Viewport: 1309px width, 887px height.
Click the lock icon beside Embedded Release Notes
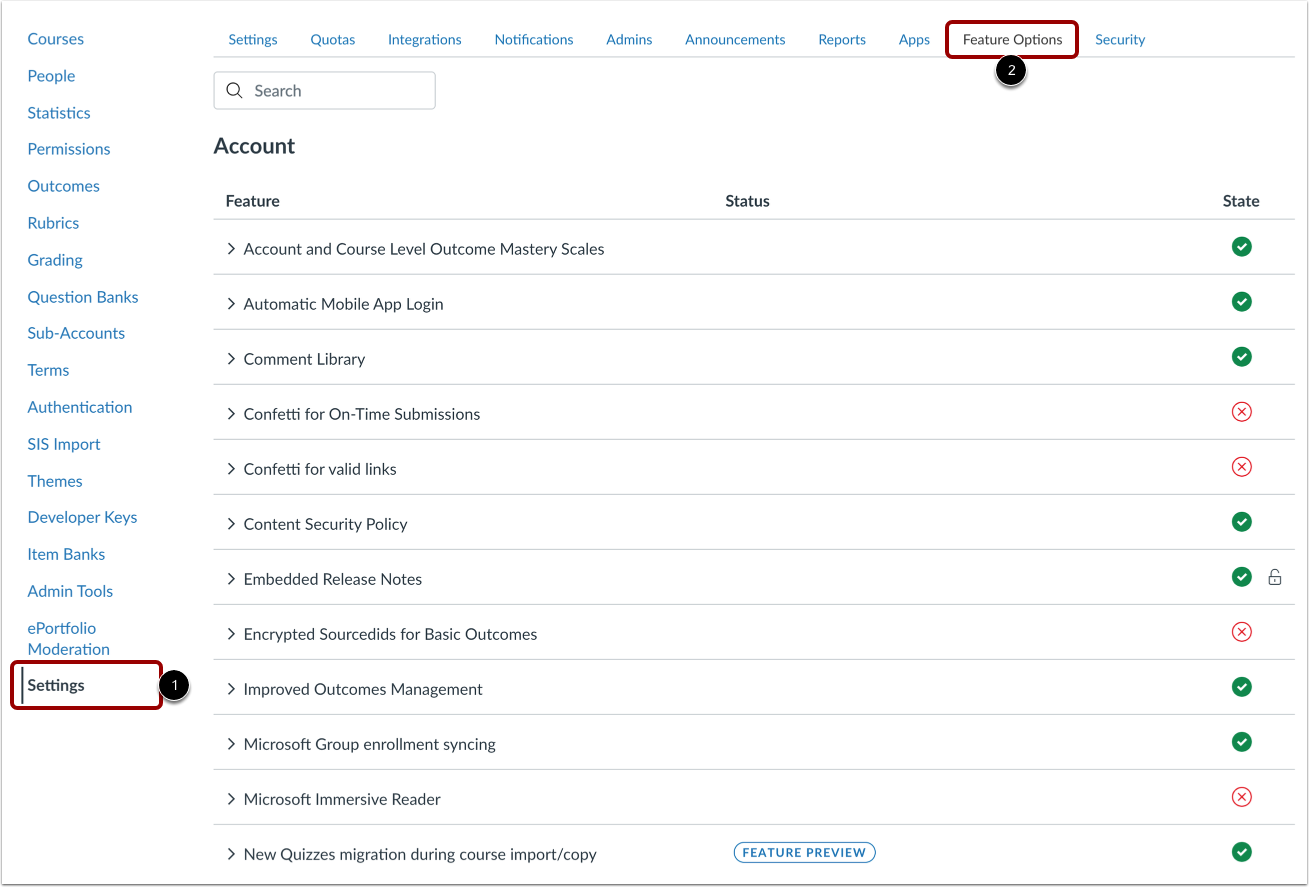click(1275, 577)
